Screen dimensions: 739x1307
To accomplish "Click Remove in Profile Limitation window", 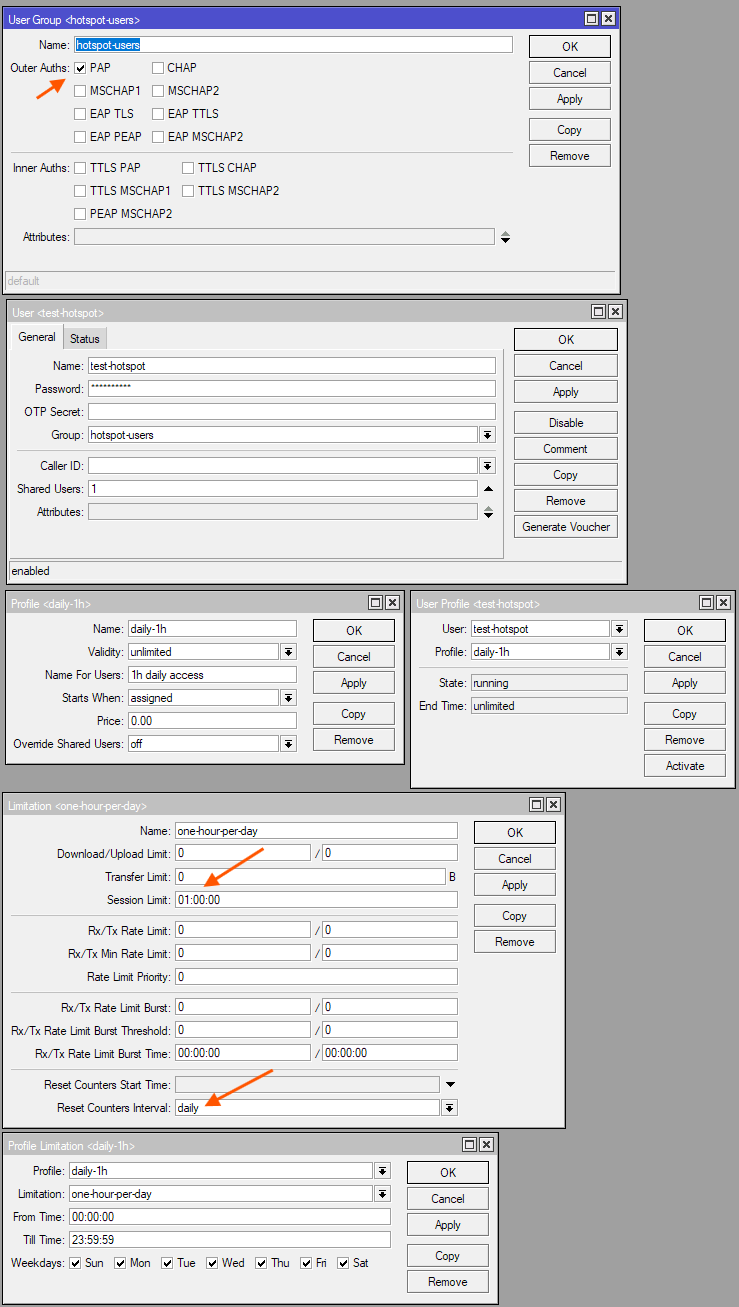I will [x=448, y=1282].
